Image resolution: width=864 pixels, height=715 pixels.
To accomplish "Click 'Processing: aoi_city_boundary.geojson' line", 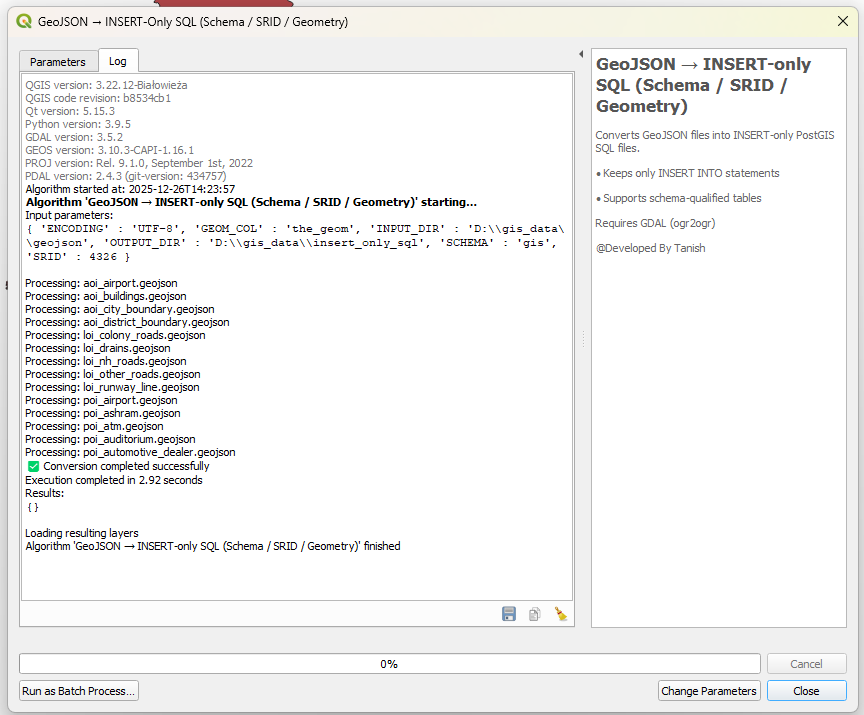I will click(120, 309).
